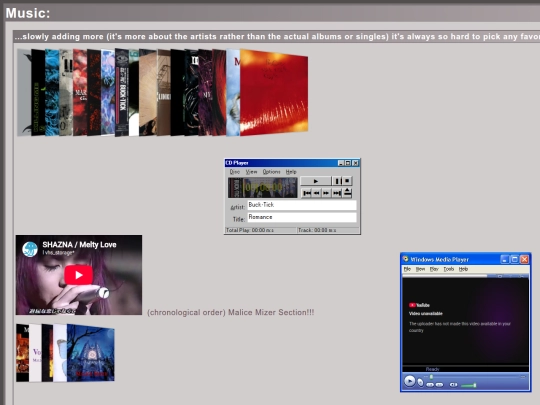Select the large red album cover
This screenshot has height=405, width=540.
click(274, 92)
